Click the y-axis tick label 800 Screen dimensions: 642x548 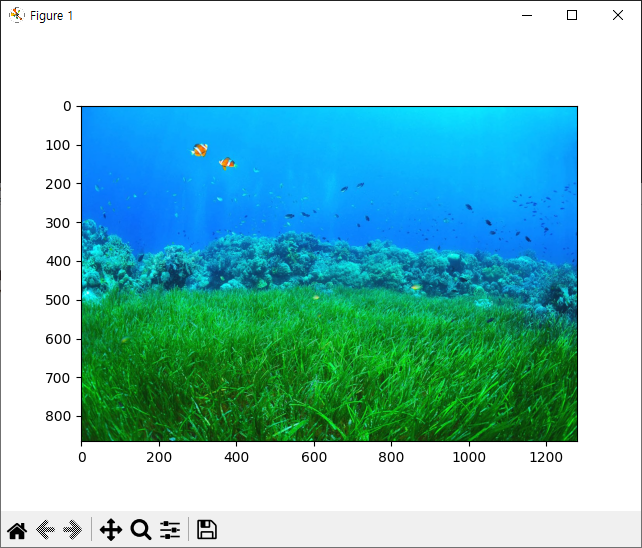[58, 416]
